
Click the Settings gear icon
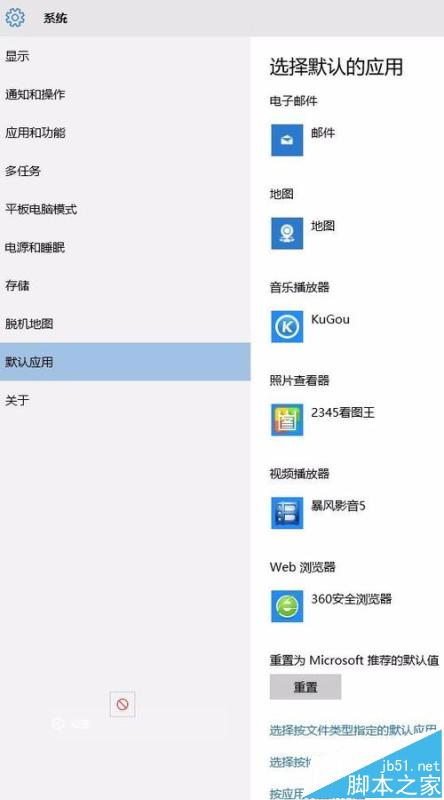pyautogui.click(x=15, y=18)
